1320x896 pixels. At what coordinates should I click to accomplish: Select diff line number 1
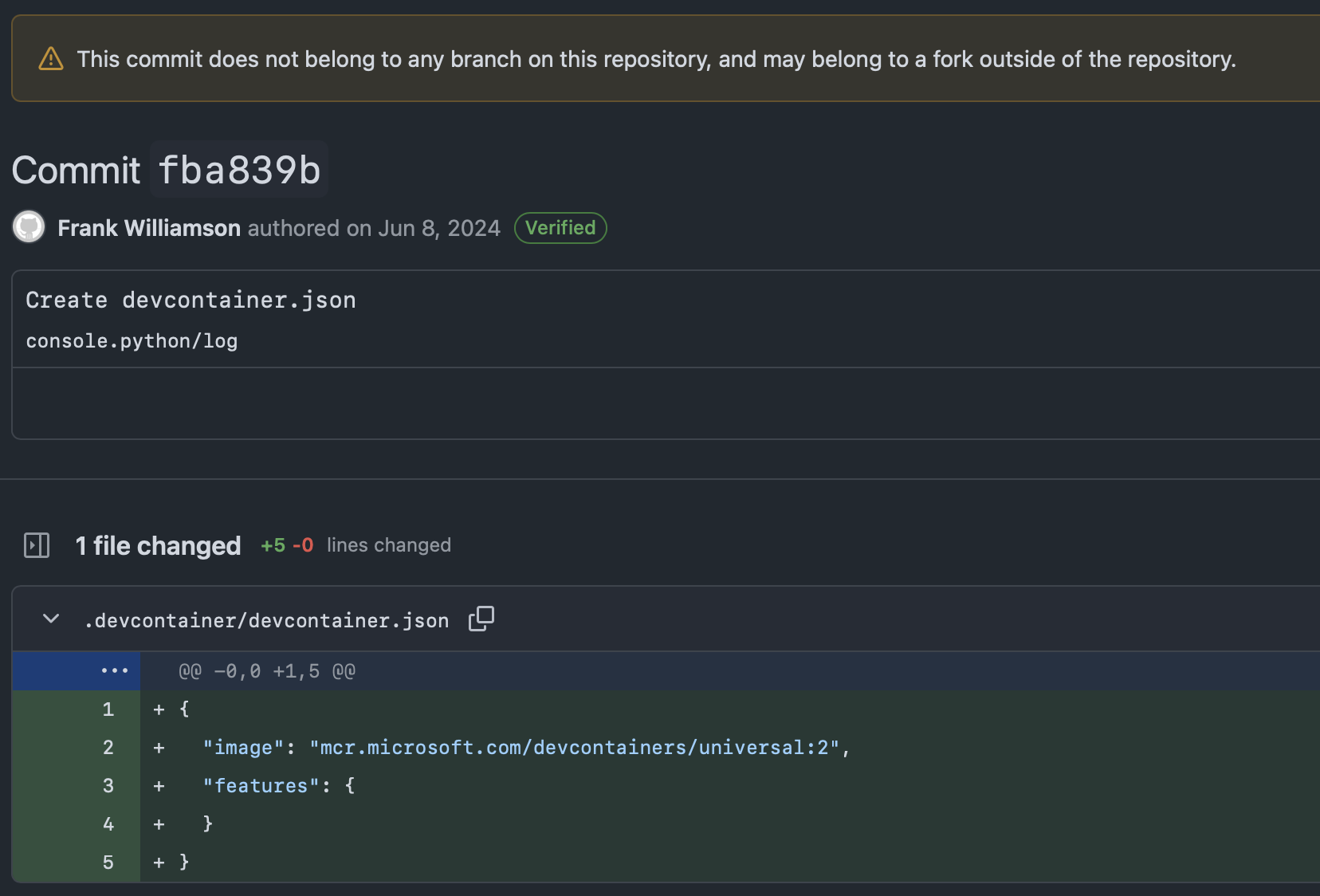point(108,709)
